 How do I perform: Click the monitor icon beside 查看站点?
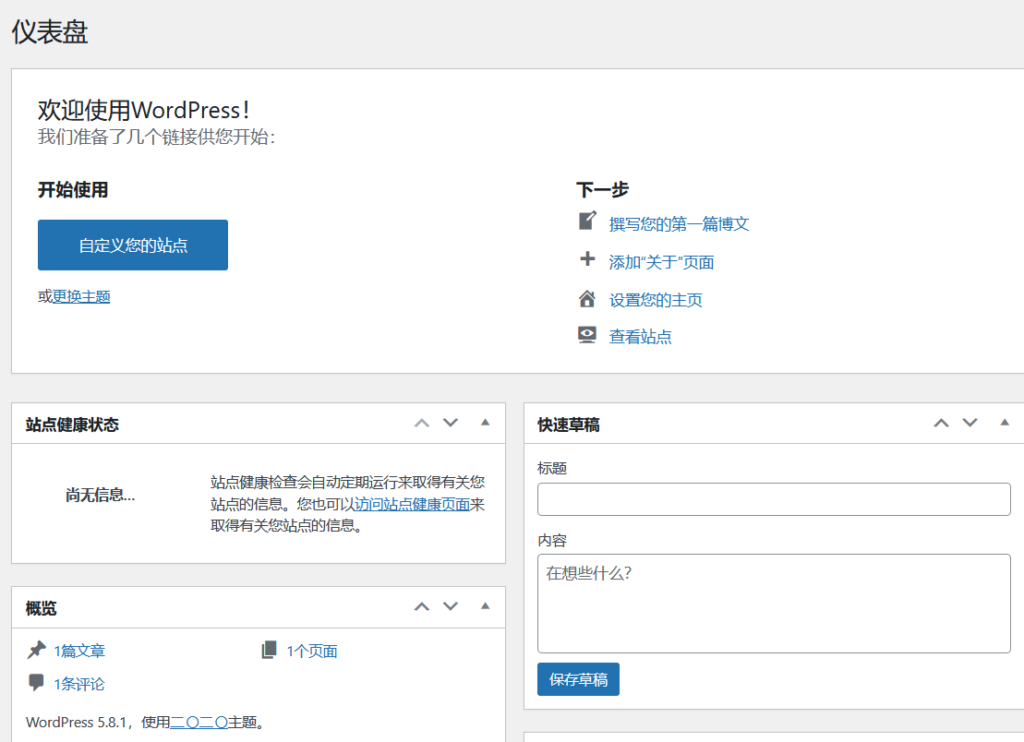pos(587,335)
